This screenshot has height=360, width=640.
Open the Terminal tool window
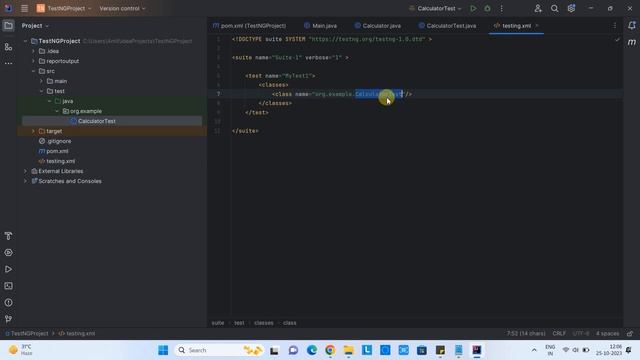[8, 286]
